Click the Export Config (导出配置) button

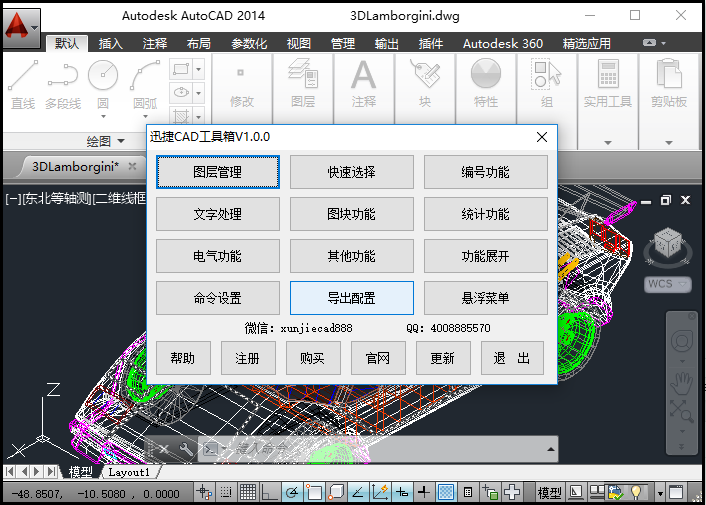(x=352, y=298)
